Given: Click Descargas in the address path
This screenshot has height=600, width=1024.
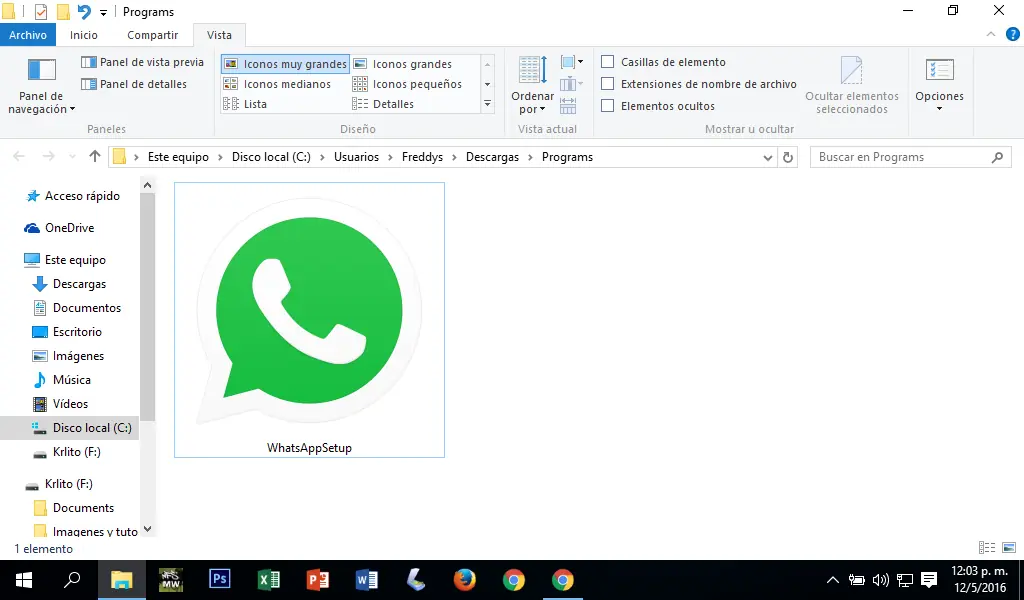Looking at the screenshot, I should tap(492, 157).
